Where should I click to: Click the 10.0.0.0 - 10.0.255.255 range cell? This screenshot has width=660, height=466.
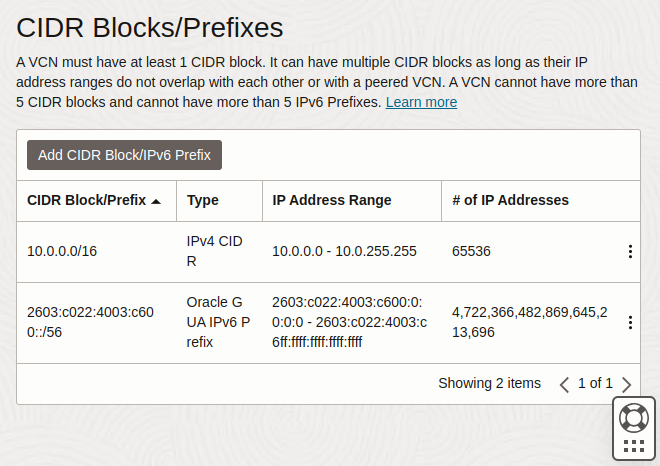344,251
